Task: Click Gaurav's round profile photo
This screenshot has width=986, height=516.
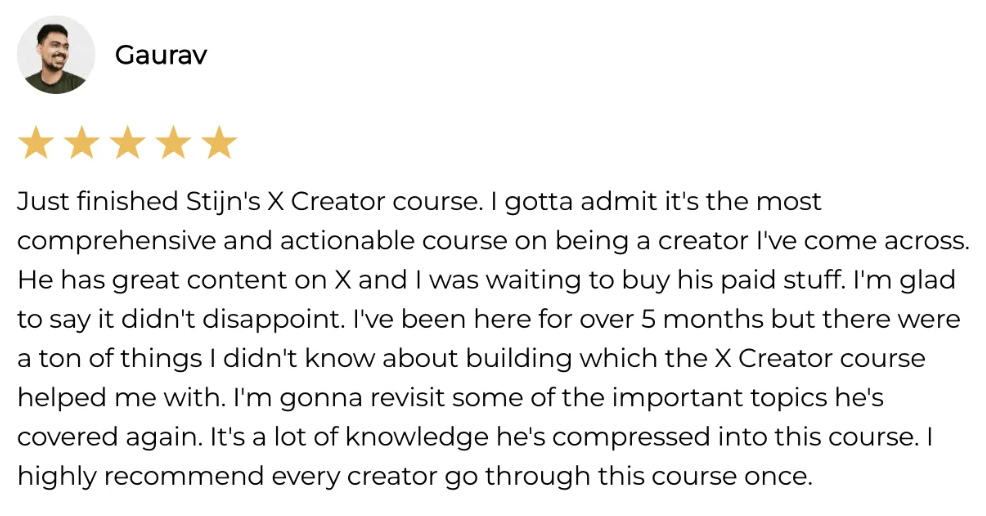Action: [56, 55]
